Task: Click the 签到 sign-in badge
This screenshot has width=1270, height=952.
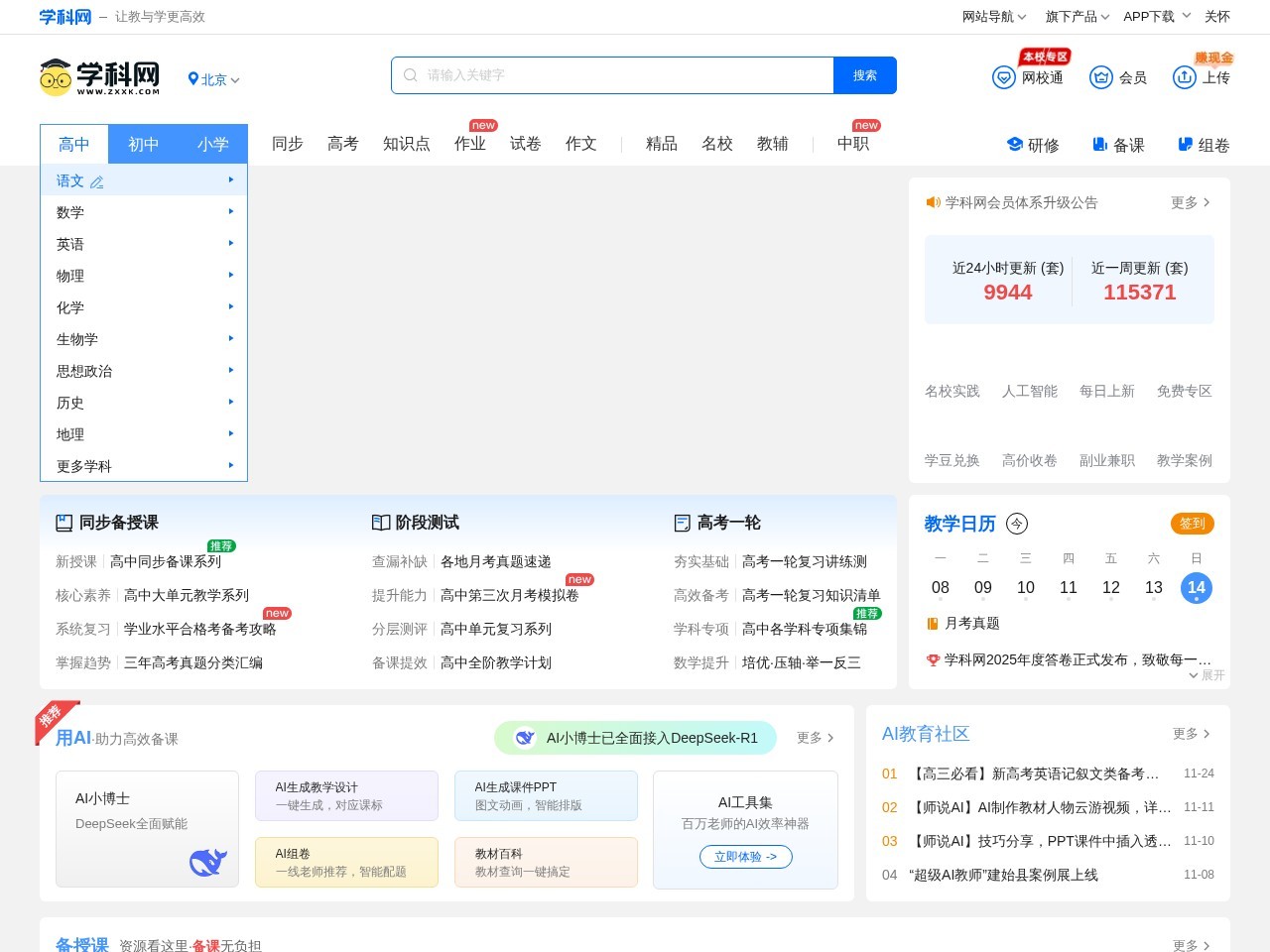Action: pos(1192,524)
